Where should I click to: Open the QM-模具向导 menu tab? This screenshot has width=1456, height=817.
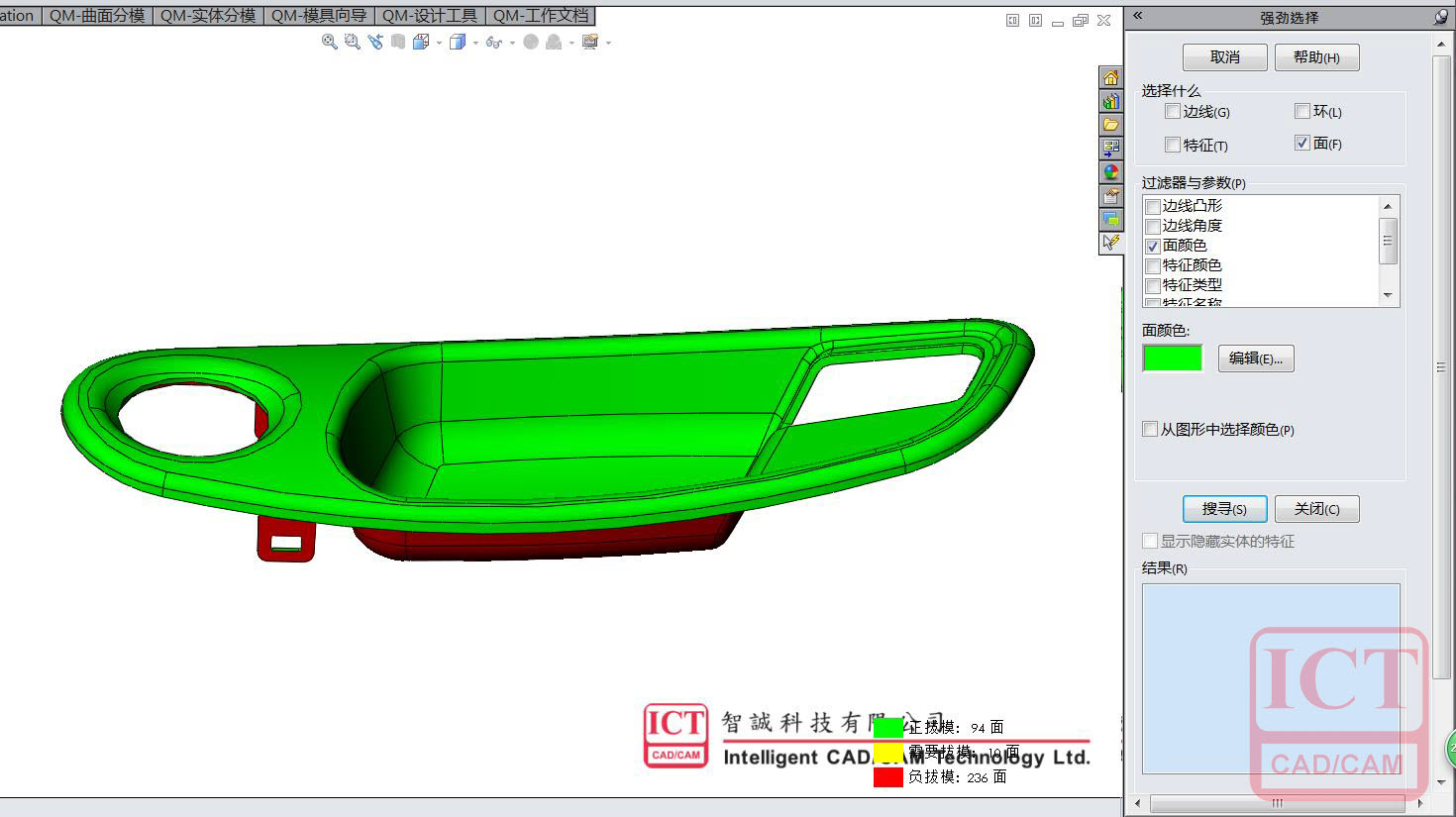(319, 16)
